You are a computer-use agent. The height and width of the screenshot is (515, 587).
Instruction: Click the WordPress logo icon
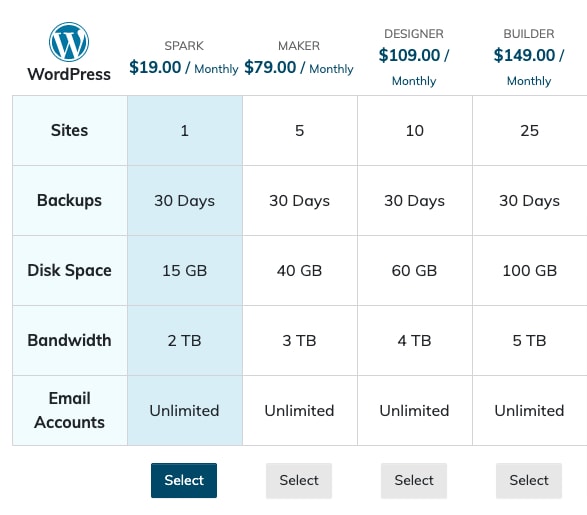69,42
